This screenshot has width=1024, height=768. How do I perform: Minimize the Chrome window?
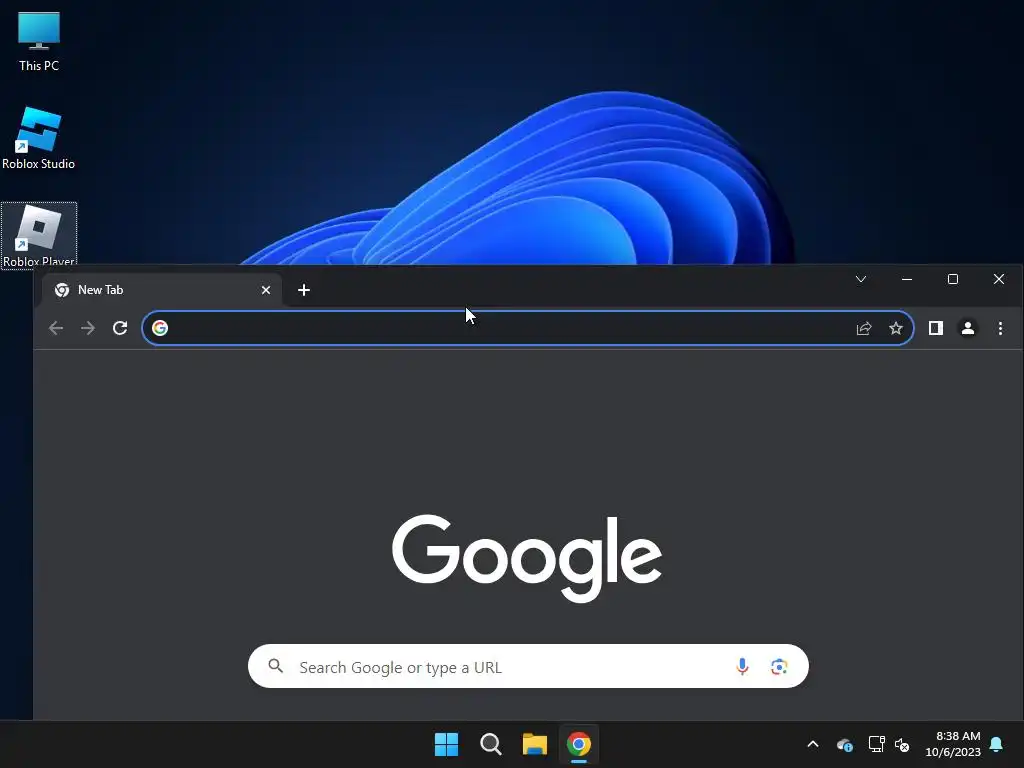coord(906,280)
